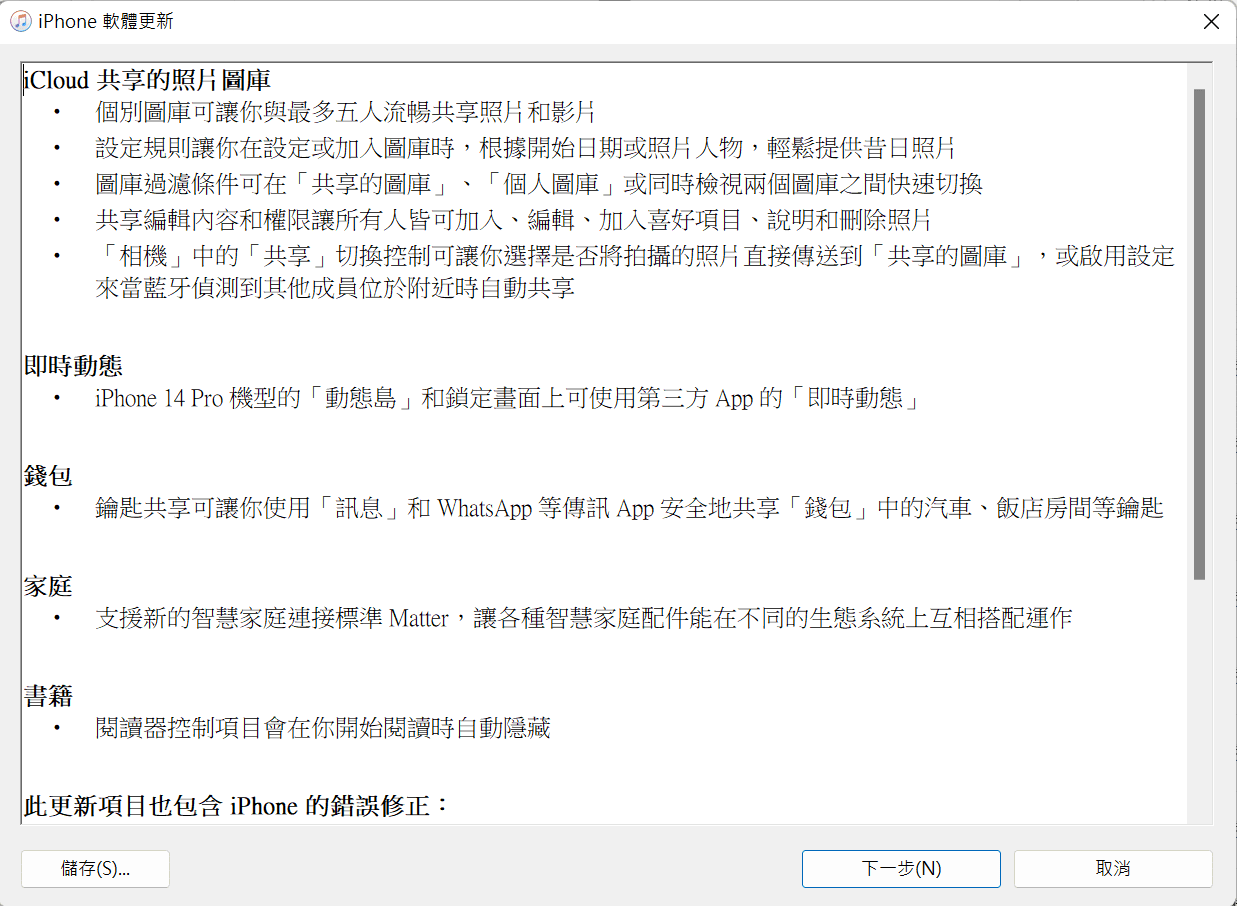The width and height of the screenshot is (1237, 906).
Task: Click the line starting 共享編輯內容和權限
Action: (514, 221)
